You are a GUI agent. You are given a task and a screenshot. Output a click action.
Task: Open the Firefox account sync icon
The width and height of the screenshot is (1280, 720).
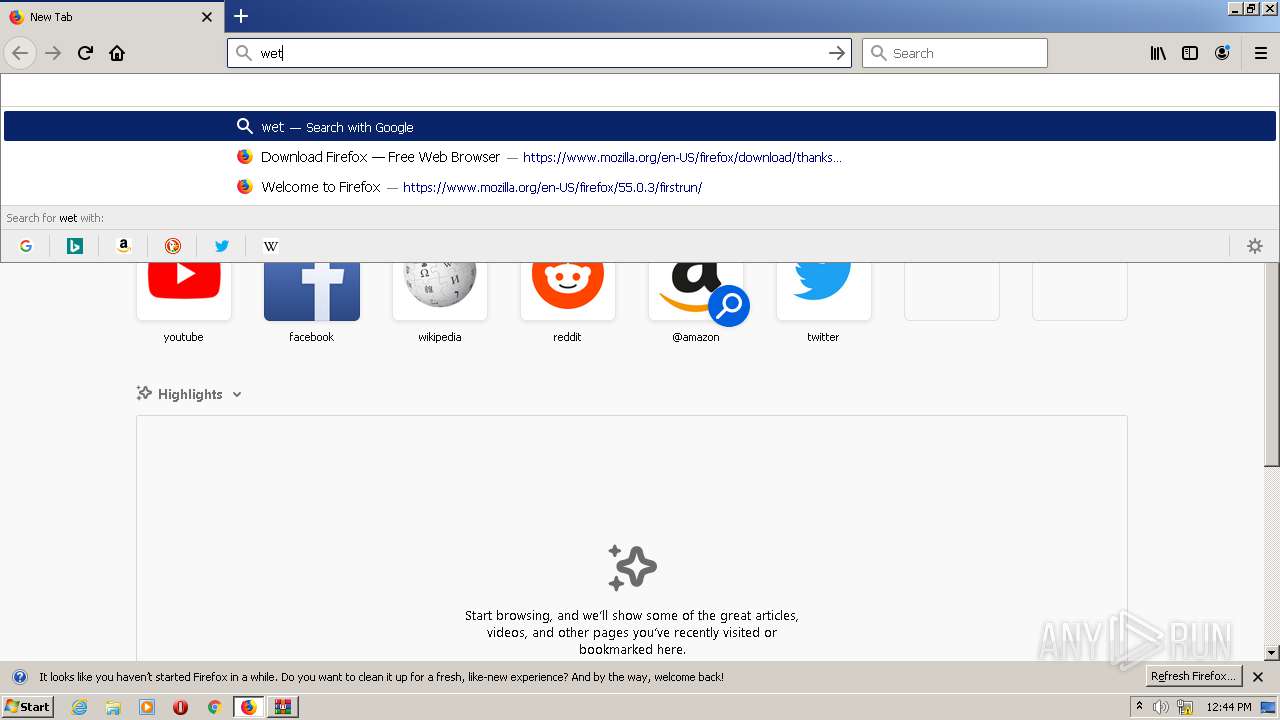pos(1222,53)
